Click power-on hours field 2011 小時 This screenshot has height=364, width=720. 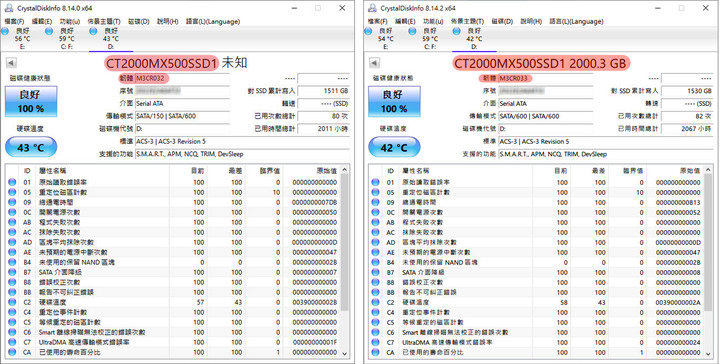(x=324, y=129)
